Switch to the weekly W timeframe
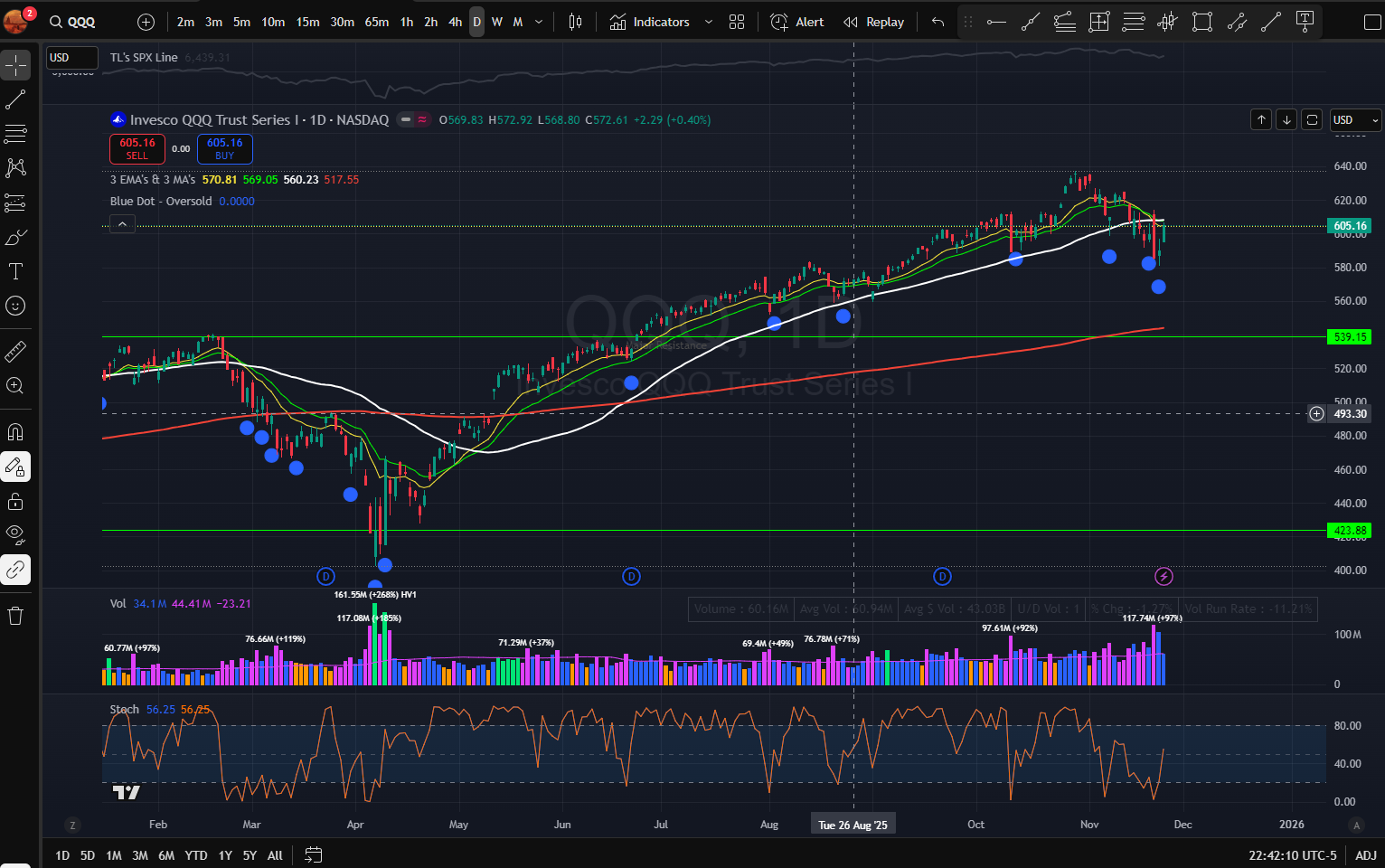1385x868 pixels. click(497, 22)
